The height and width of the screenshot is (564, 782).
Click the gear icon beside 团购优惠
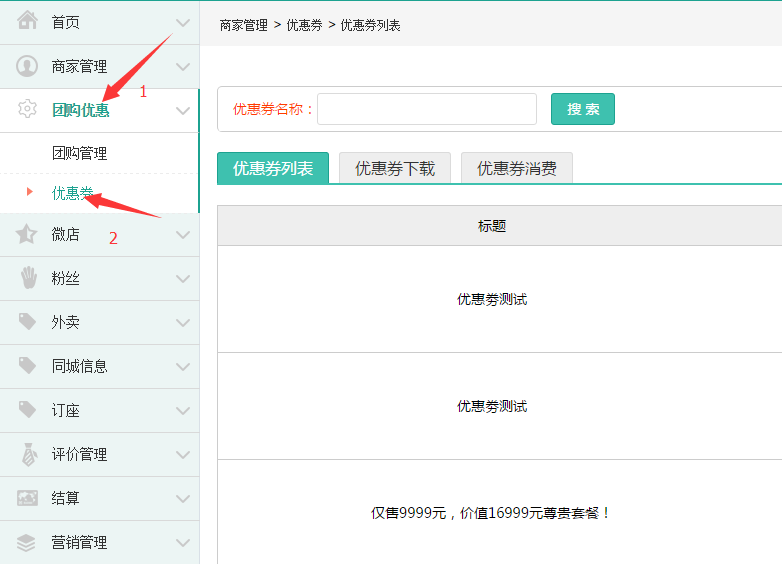tap(27, 109)
